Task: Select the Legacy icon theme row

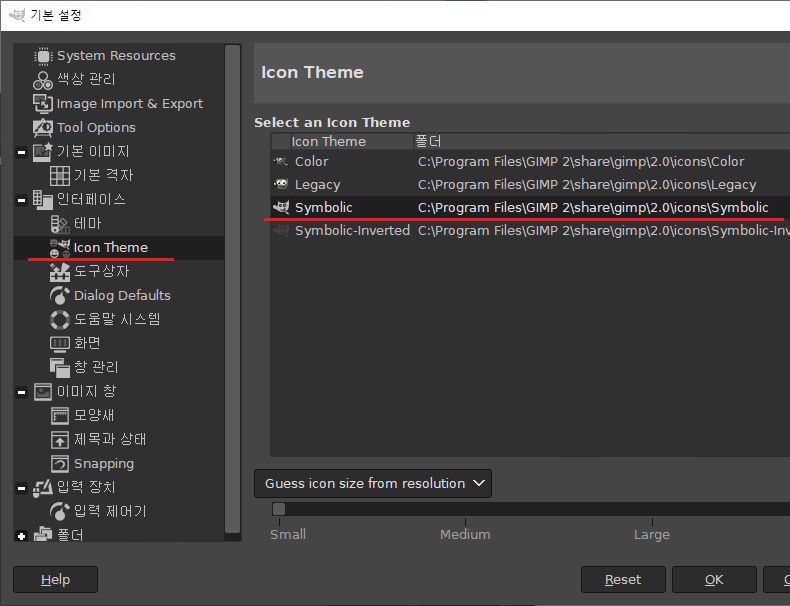Action: tap(530, 184)
